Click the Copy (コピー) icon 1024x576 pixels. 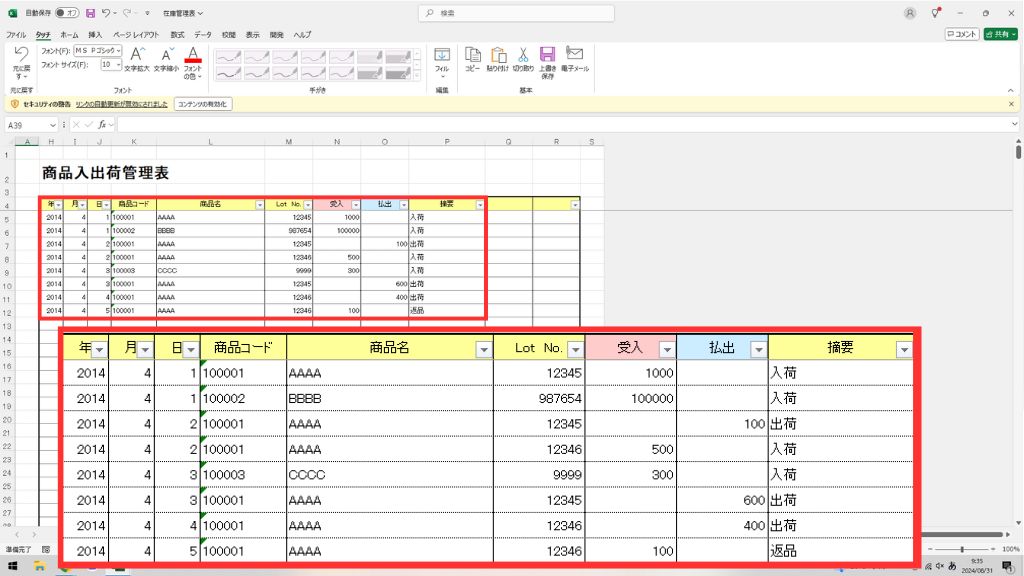click(472, 54)
